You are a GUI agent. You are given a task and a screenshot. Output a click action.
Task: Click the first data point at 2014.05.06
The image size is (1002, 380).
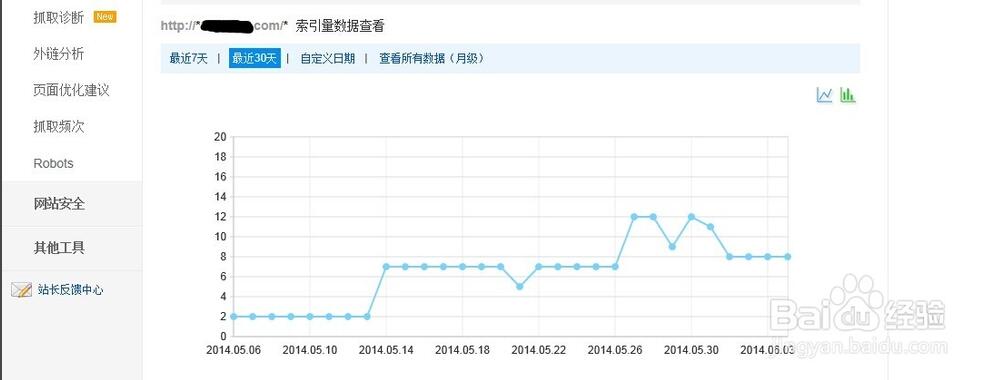pos(233,316)
